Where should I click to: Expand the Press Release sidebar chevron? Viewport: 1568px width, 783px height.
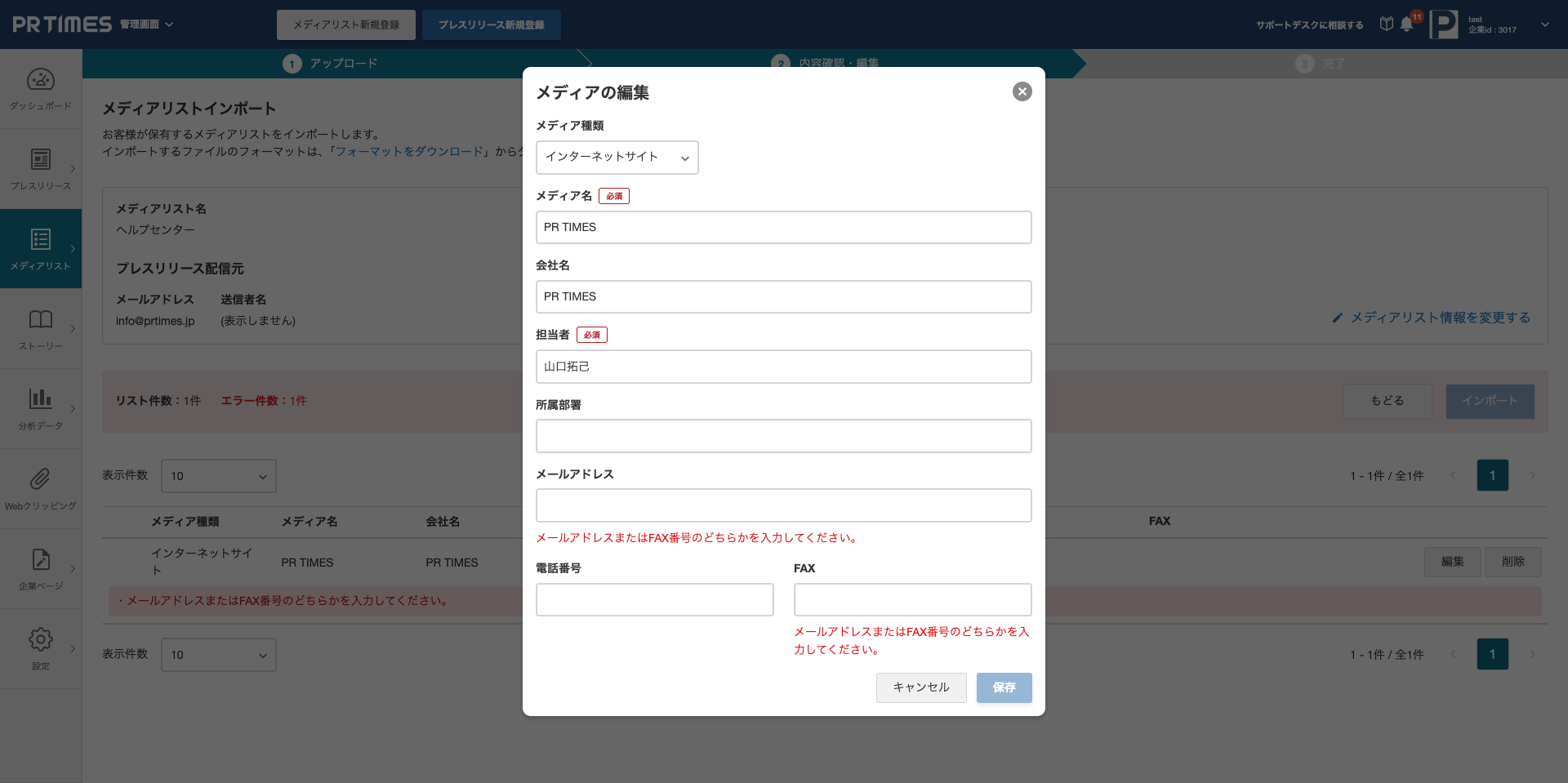pos(73,169)
